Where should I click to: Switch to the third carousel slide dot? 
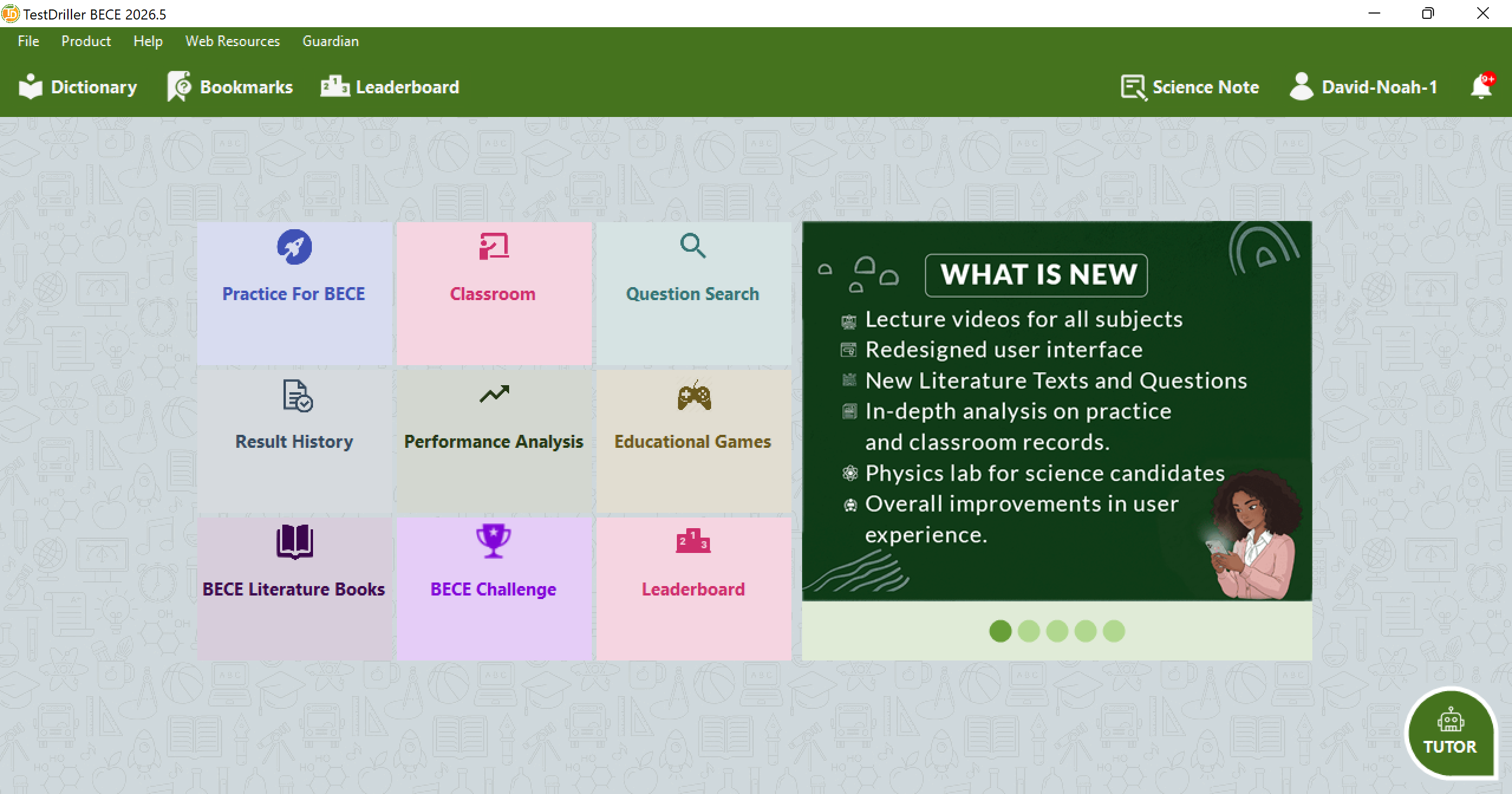coord(1057,631)
